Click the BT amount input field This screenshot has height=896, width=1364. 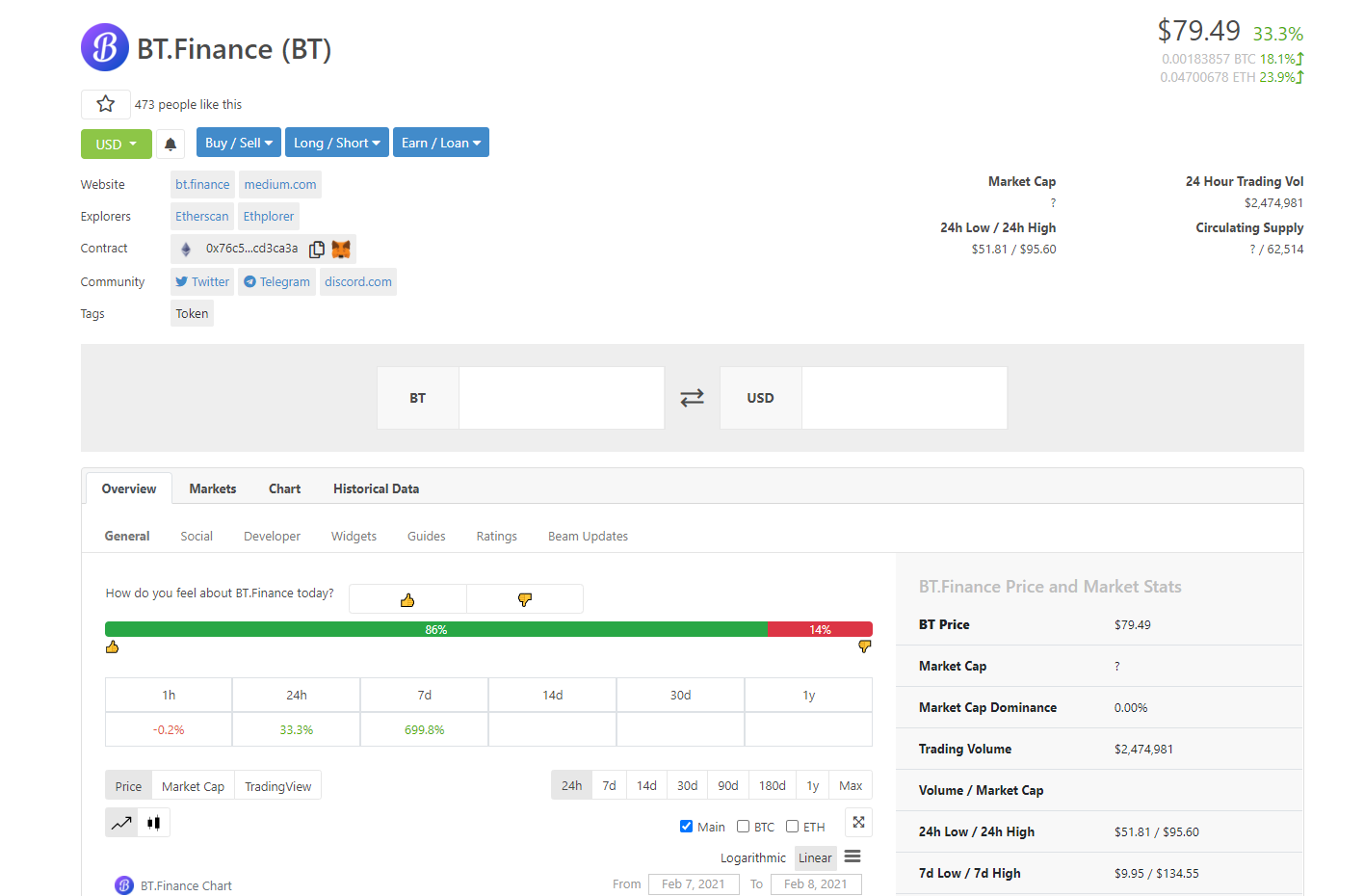tap(562, 398)
